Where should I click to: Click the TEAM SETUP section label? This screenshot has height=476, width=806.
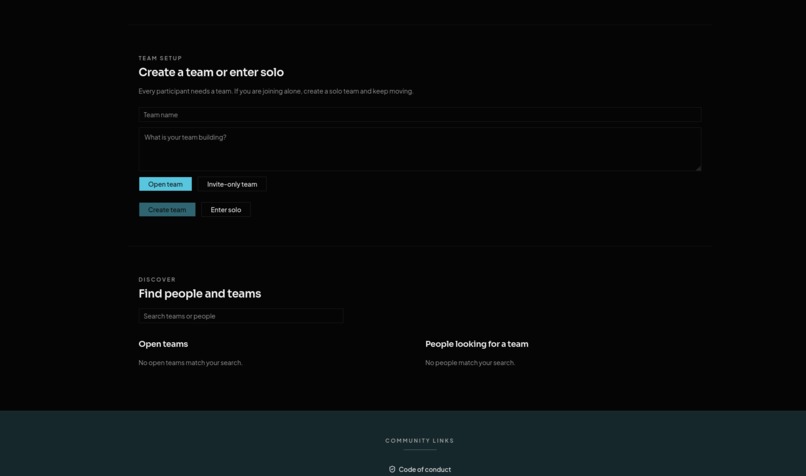tap(160, 58)
